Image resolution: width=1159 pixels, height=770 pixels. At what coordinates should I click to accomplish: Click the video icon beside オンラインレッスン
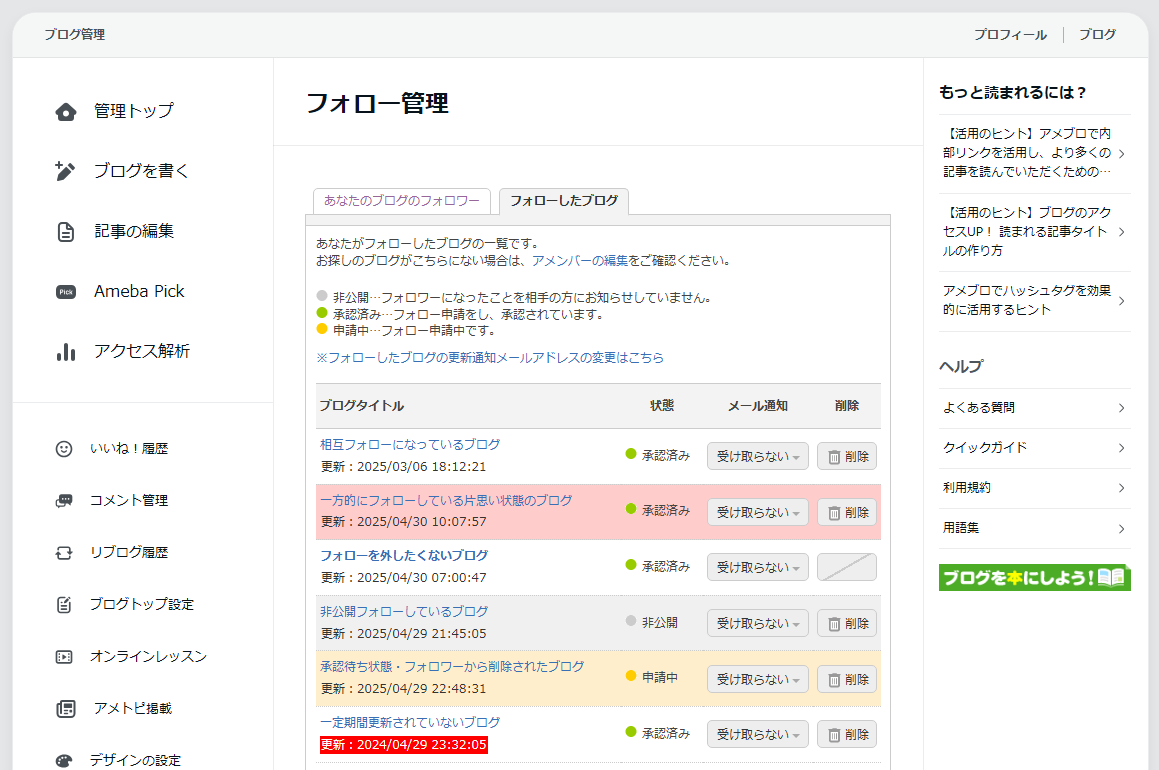point(64,657)
